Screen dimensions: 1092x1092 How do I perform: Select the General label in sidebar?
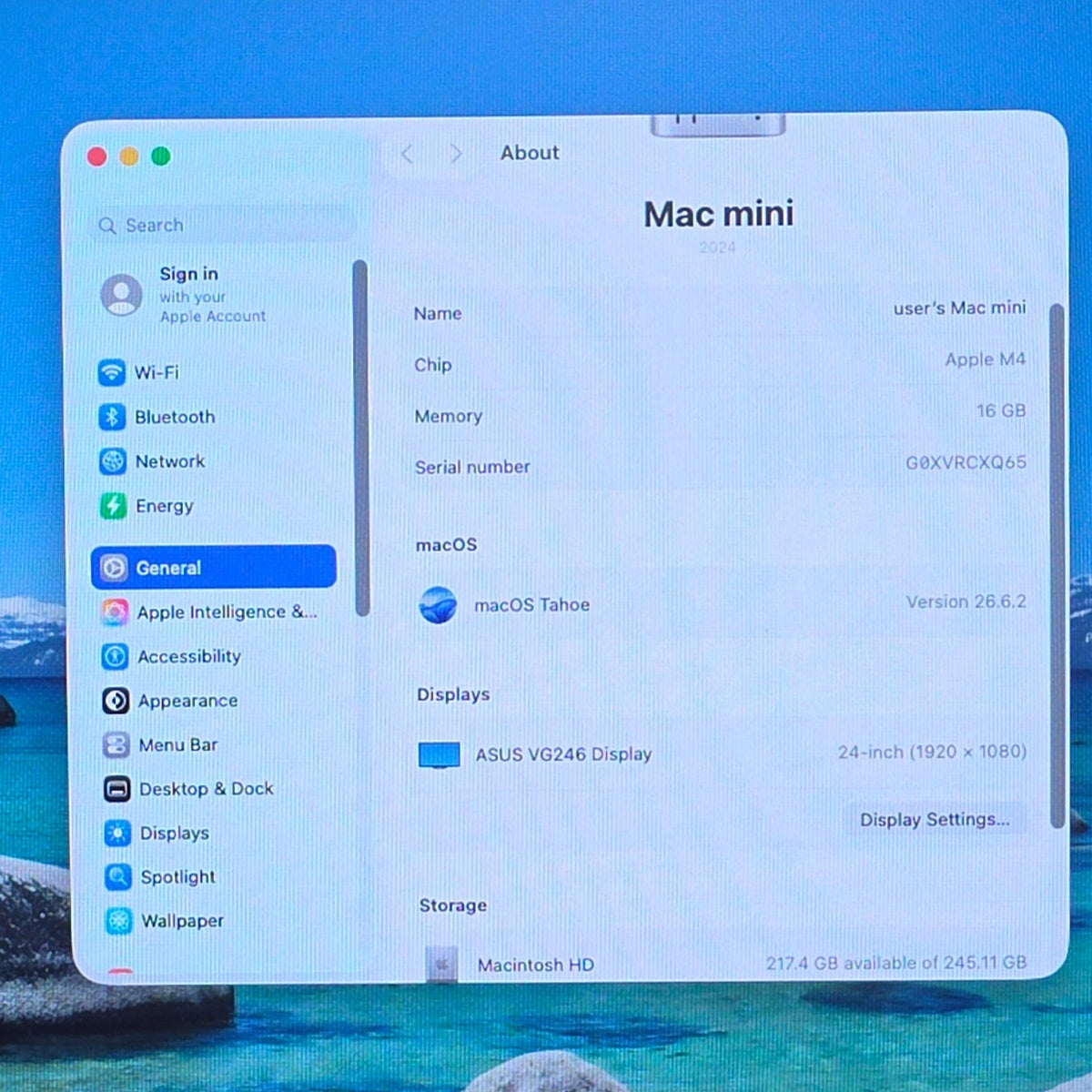[168, 568]
